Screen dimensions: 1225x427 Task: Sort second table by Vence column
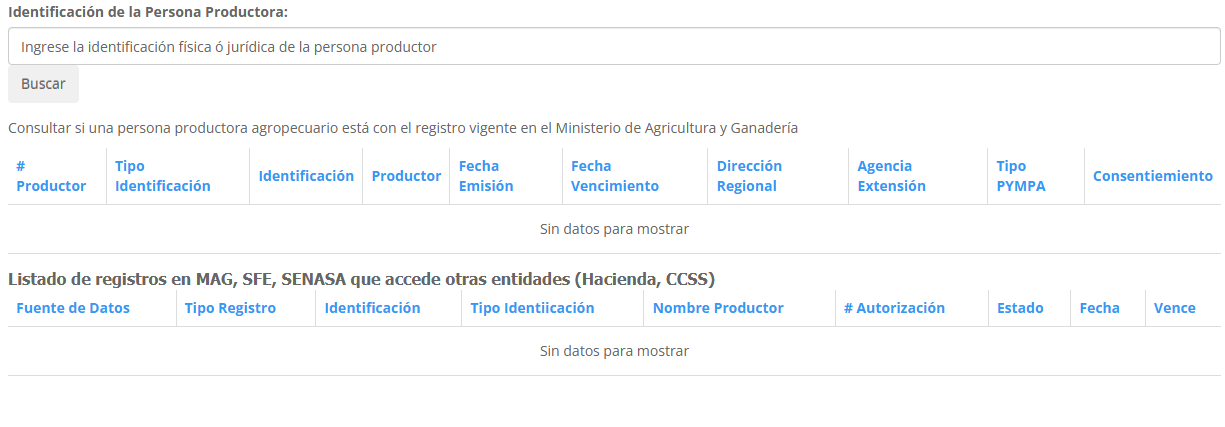(1174, 308)
